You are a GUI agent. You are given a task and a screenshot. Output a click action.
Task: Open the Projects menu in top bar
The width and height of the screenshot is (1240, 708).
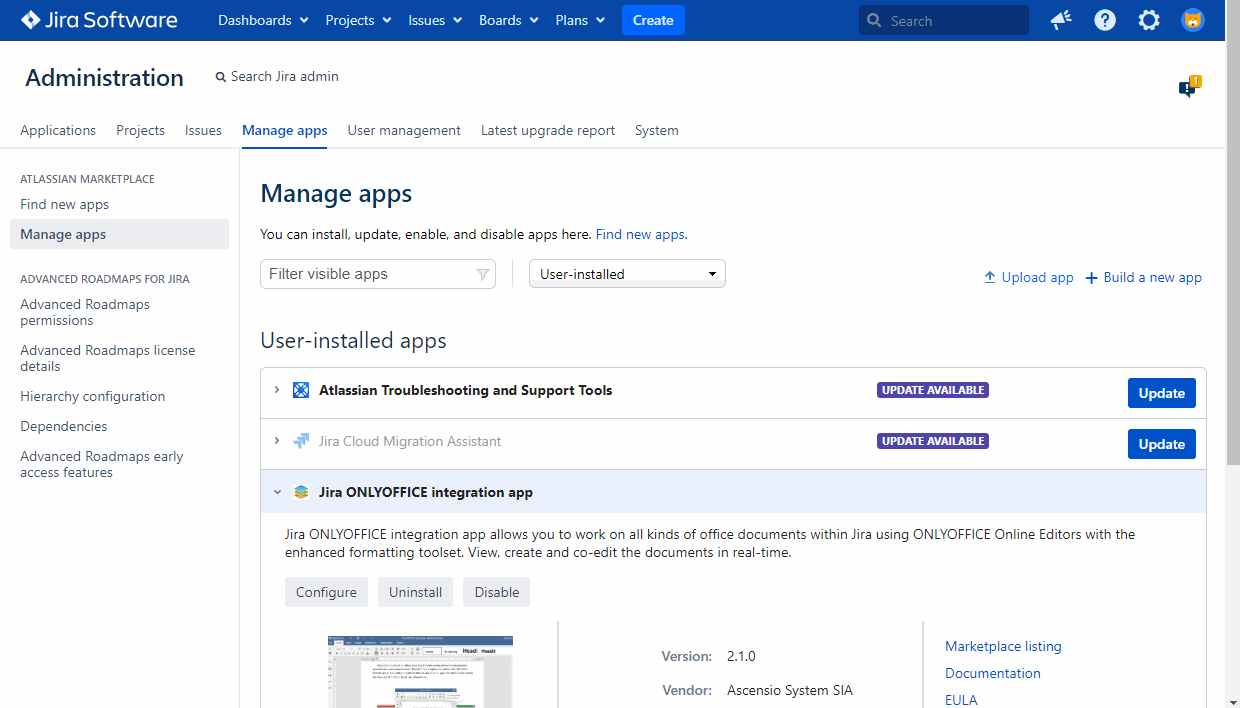pos(358,20)
